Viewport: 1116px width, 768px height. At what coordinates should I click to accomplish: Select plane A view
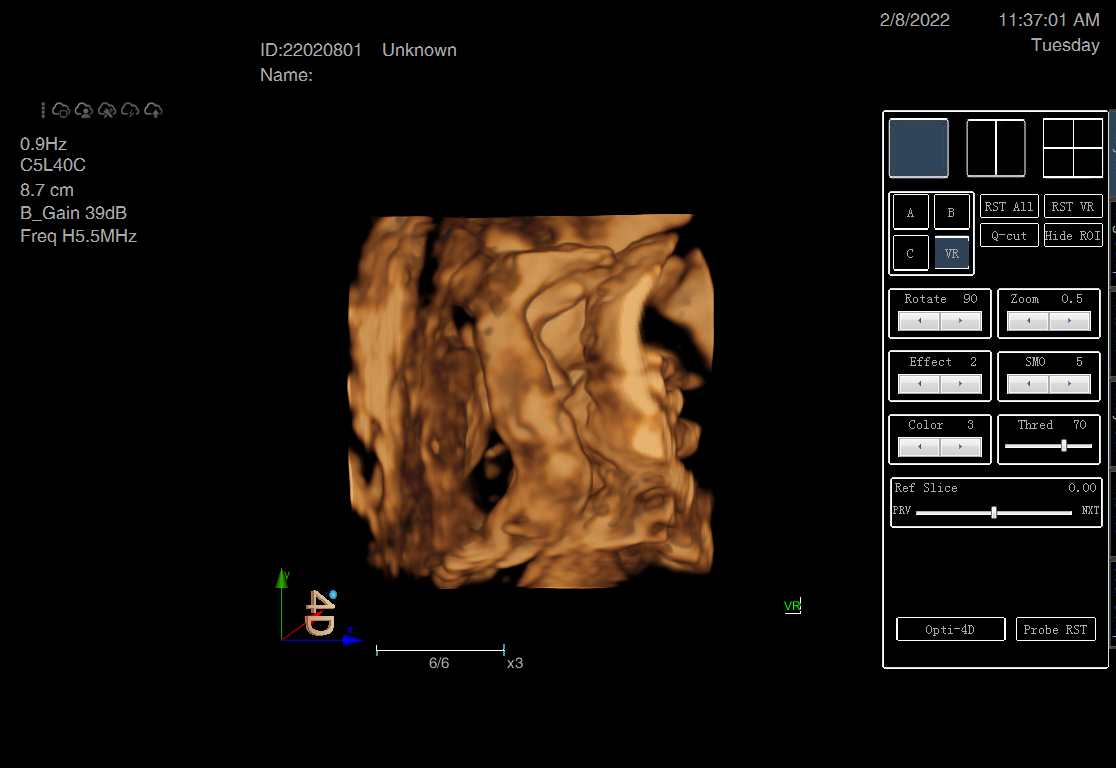[910, 213]
